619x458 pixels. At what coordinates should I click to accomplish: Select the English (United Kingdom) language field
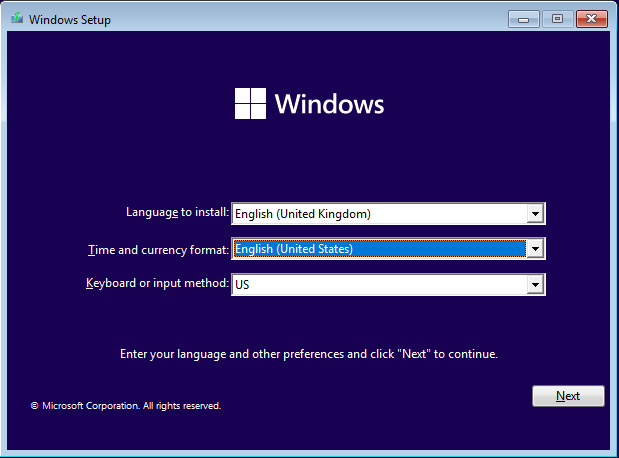(378, 213)
